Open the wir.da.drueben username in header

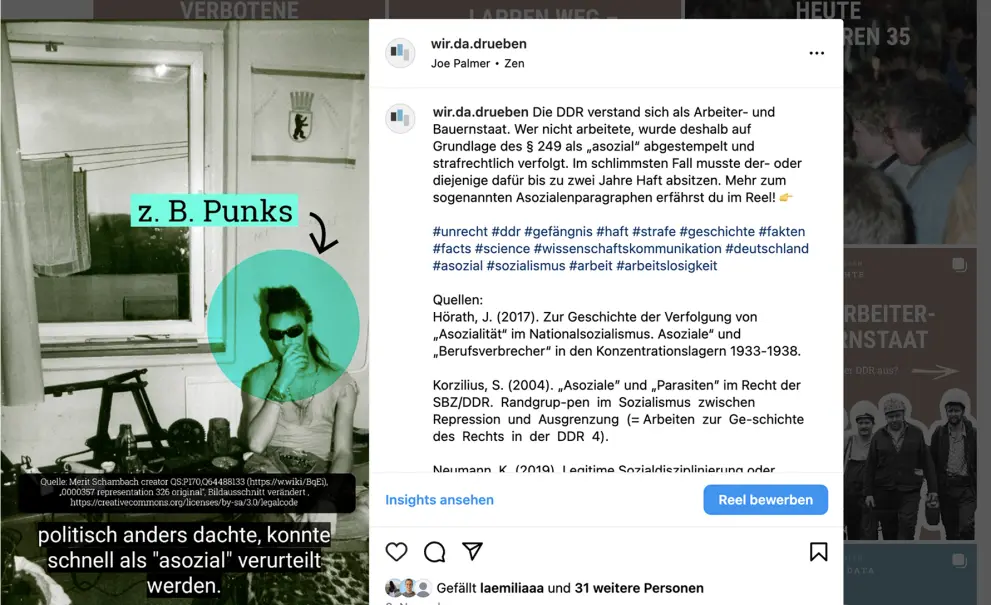pyautogui.click(x=478, y=44)
